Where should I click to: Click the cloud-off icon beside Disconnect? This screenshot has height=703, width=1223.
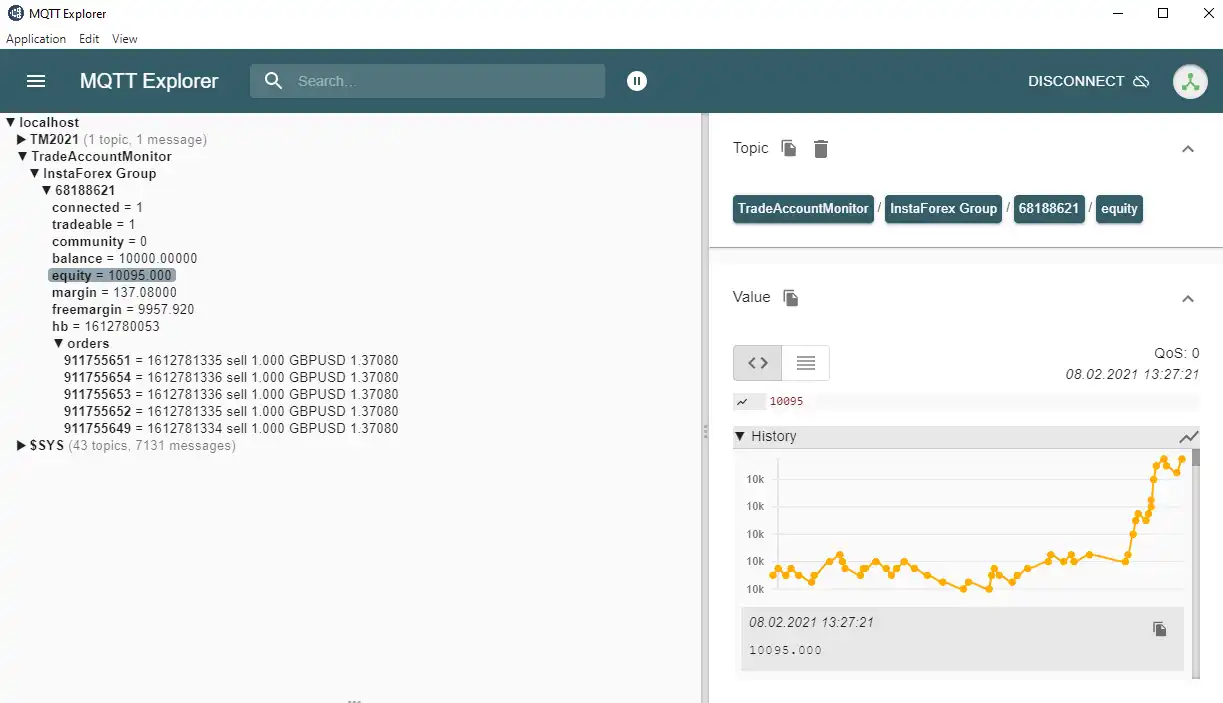pos(1141,81)
